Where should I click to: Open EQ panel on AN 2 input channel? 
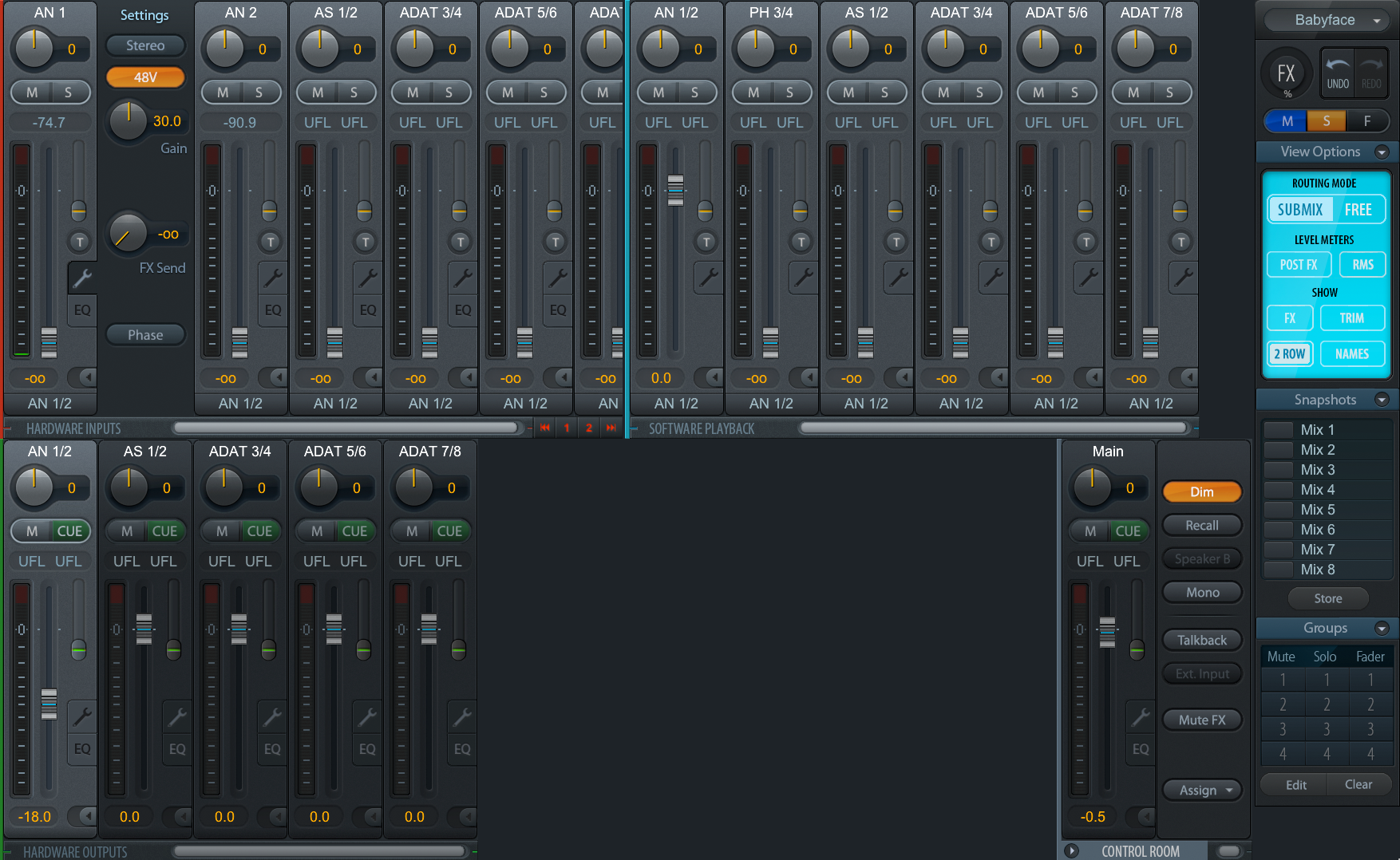pos(273,310)
